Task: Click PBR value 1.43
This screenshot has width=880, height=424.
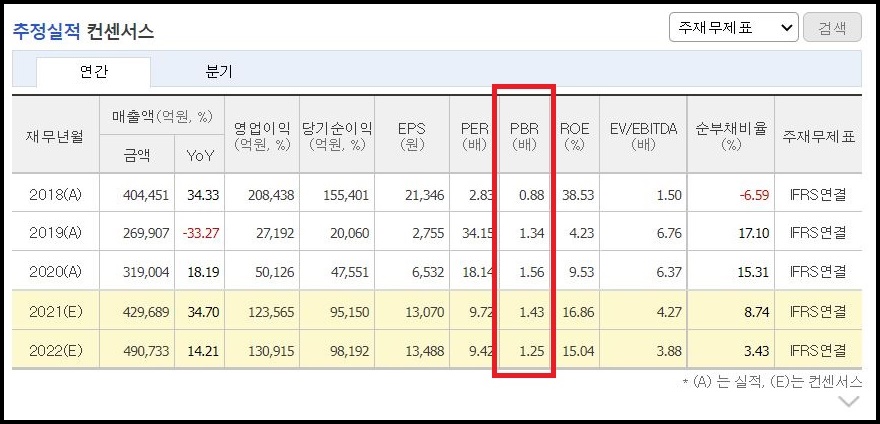Action: 531,312
